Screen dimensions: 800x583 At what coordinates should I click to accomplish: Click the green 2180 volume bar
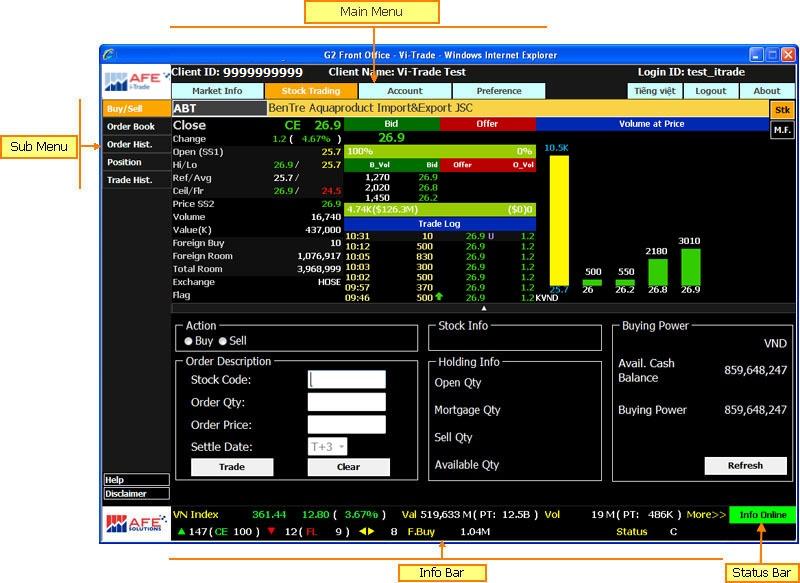(658, 272)
